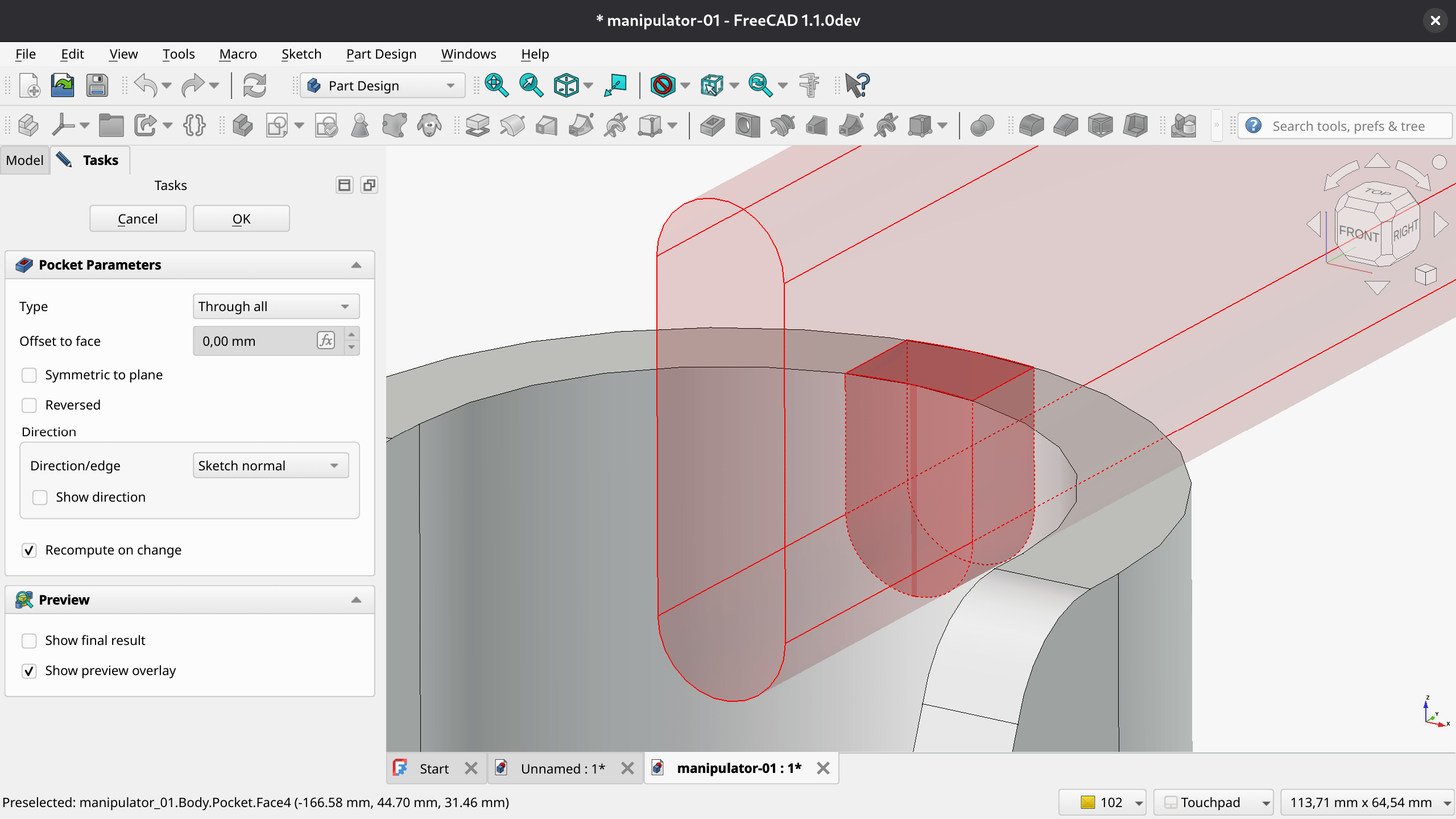Click the Offset to face field

[x=254, y=341]
